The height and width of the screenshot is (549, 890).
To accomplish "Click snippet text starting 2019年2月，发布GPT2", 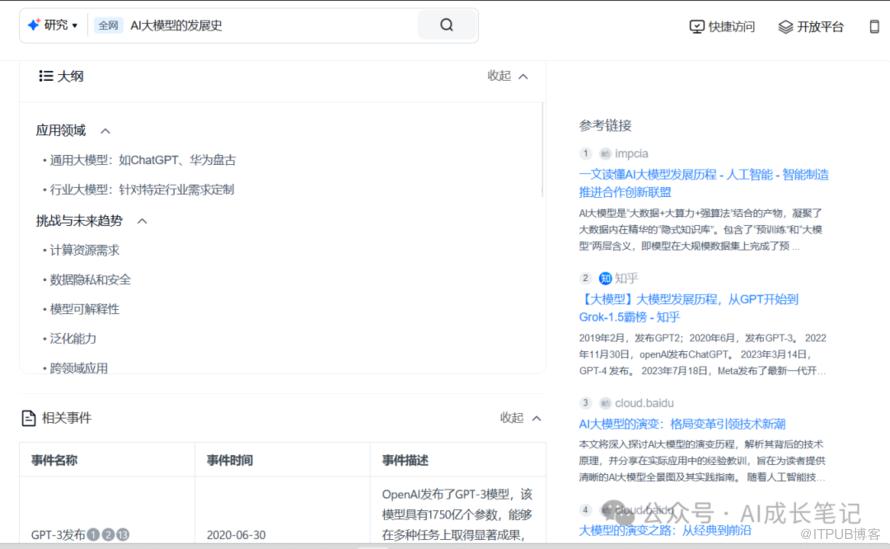I will click(703, 354).
